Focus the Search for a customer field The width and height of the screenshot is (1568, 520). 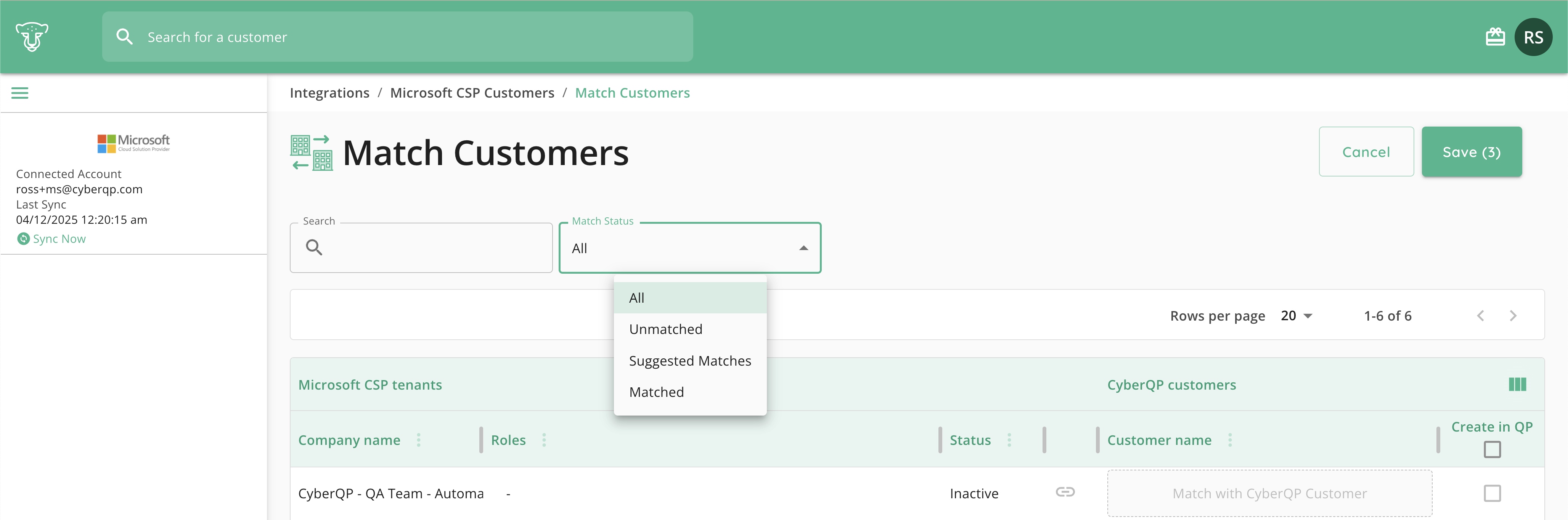point(397,37)
